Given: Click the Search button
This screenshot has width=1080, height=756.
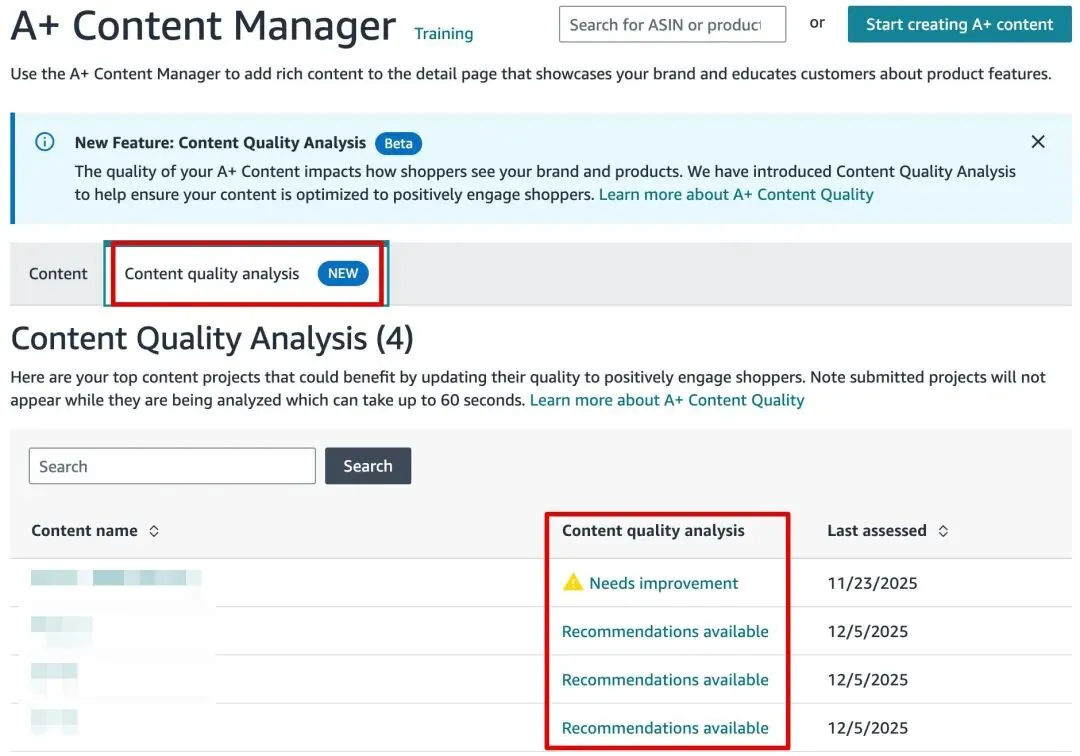Looking at the screenshot, I should point(368,466).
